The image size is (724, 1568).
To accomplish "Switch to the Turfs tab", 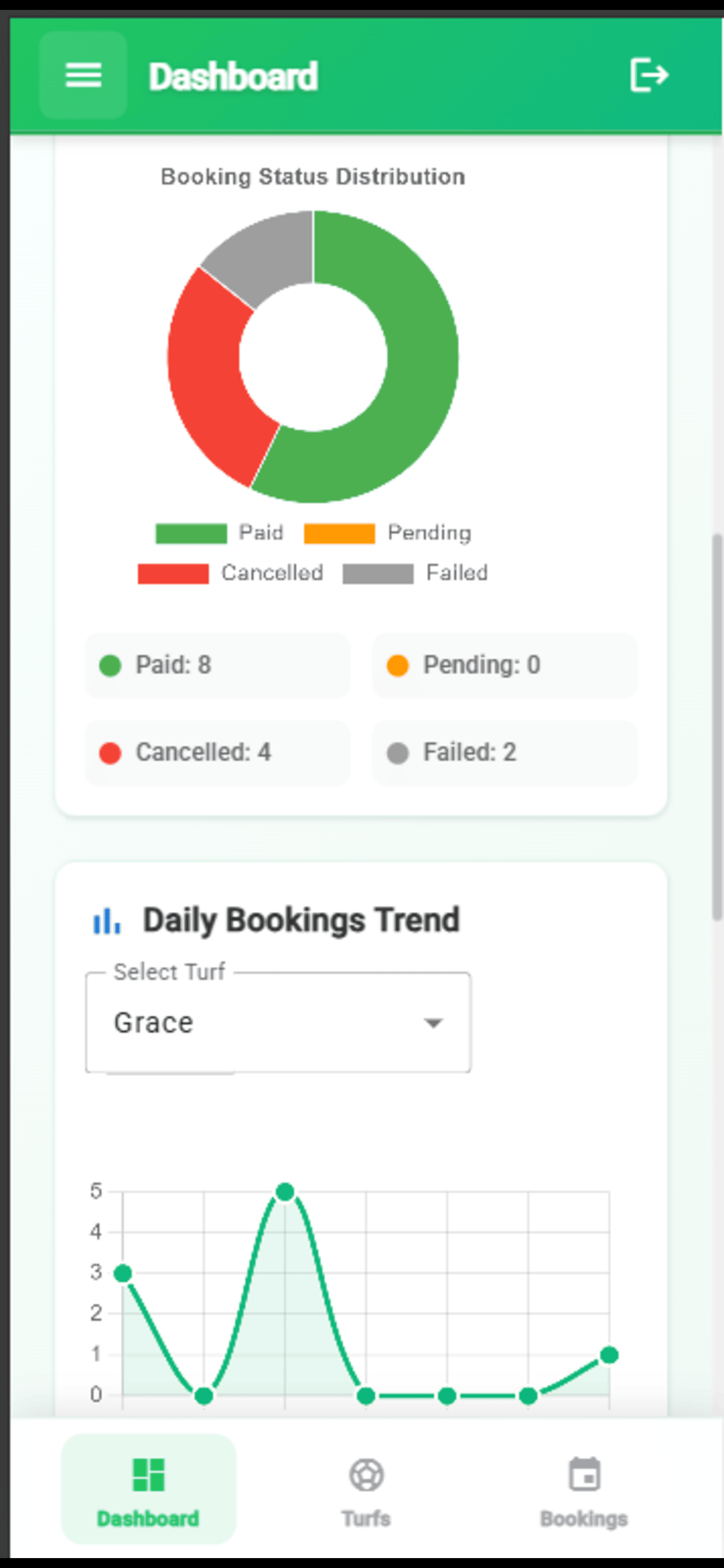I will click(x=366, y=1488).
